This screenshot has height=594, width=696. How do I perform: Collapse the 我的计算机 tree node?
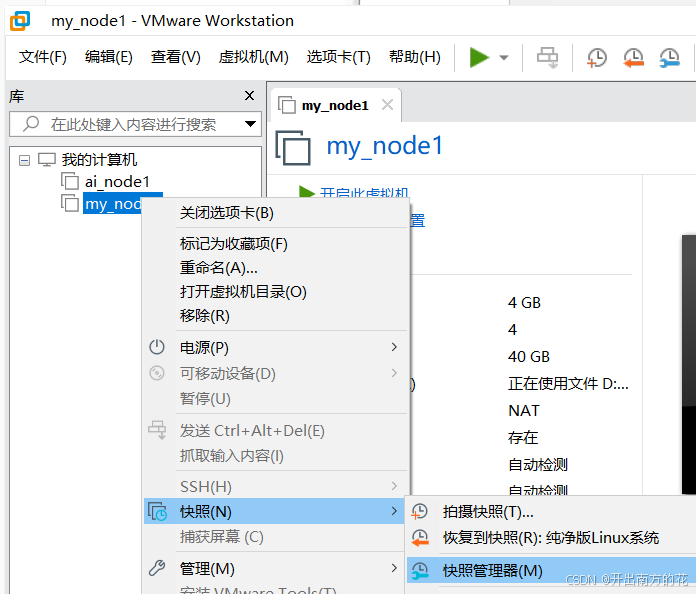24,160
